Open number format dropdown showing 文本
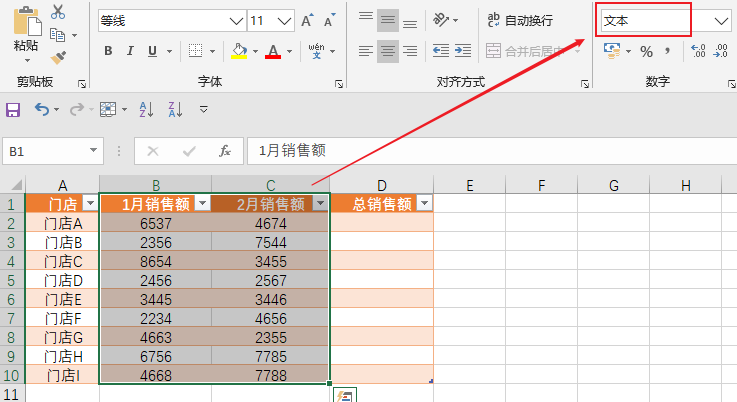The image size is (737, 402). click(721, 21)
